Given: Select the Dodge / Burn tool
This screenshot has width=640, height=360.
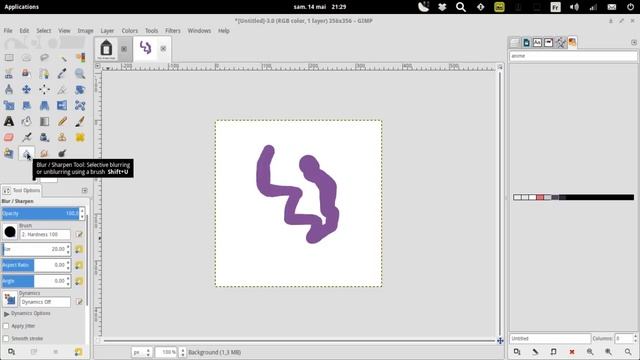Looking at the screenshot, I should pos(62,153).
